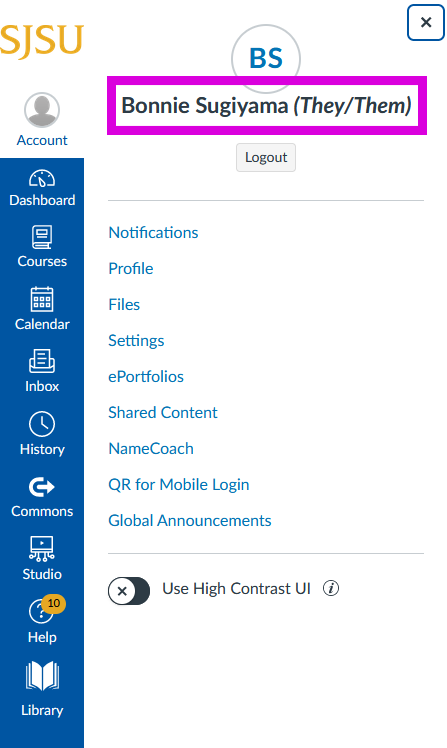The height and width of the screenshot is (748, 447).
Task: Open account Settings link
Action: pos(136,341)
